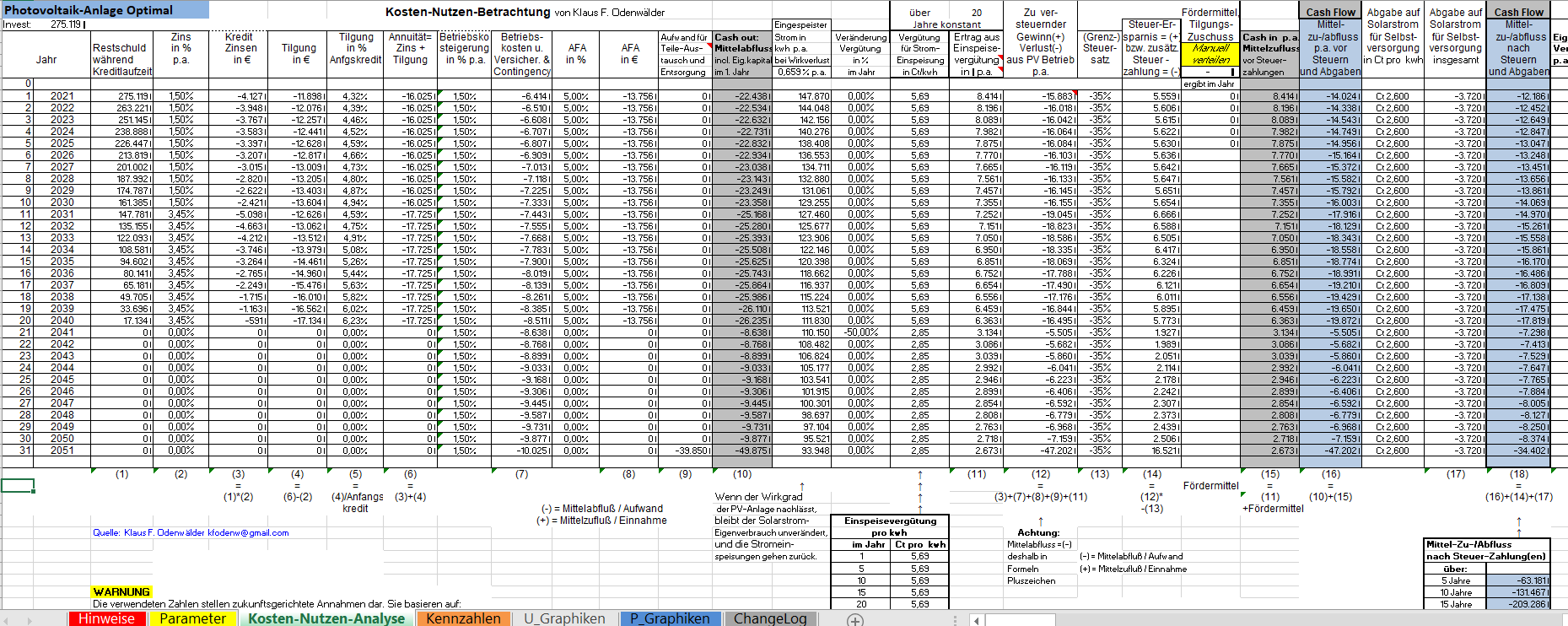Click the 'Betriebskosten u. Versicher. & Contingency' header
The width and height of the screenshot is (1568, 626).
pyautogui.click(x=522, y=54)
